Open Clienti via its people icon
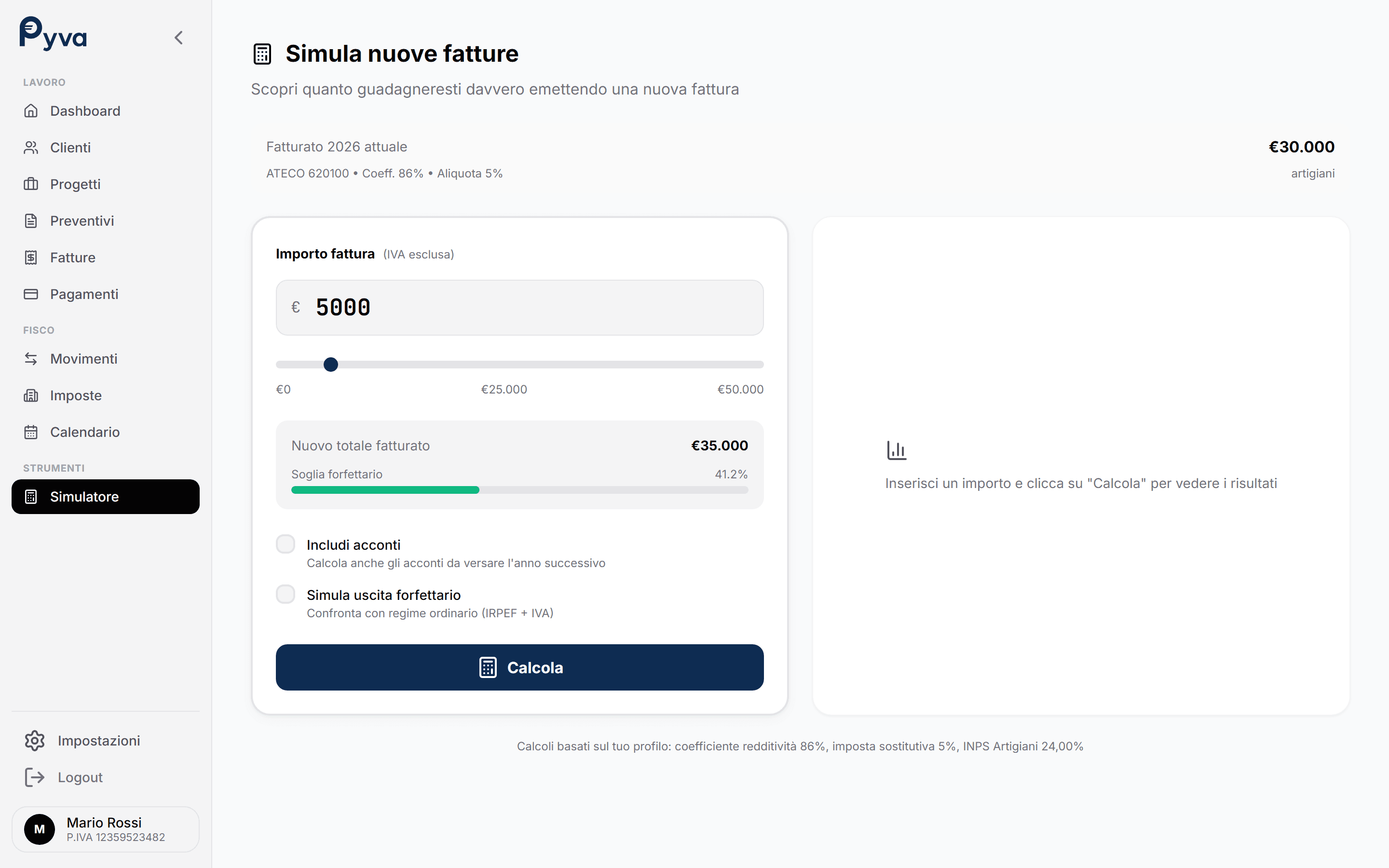Viewport: 1389px width, 868px height. click(31, 148)
